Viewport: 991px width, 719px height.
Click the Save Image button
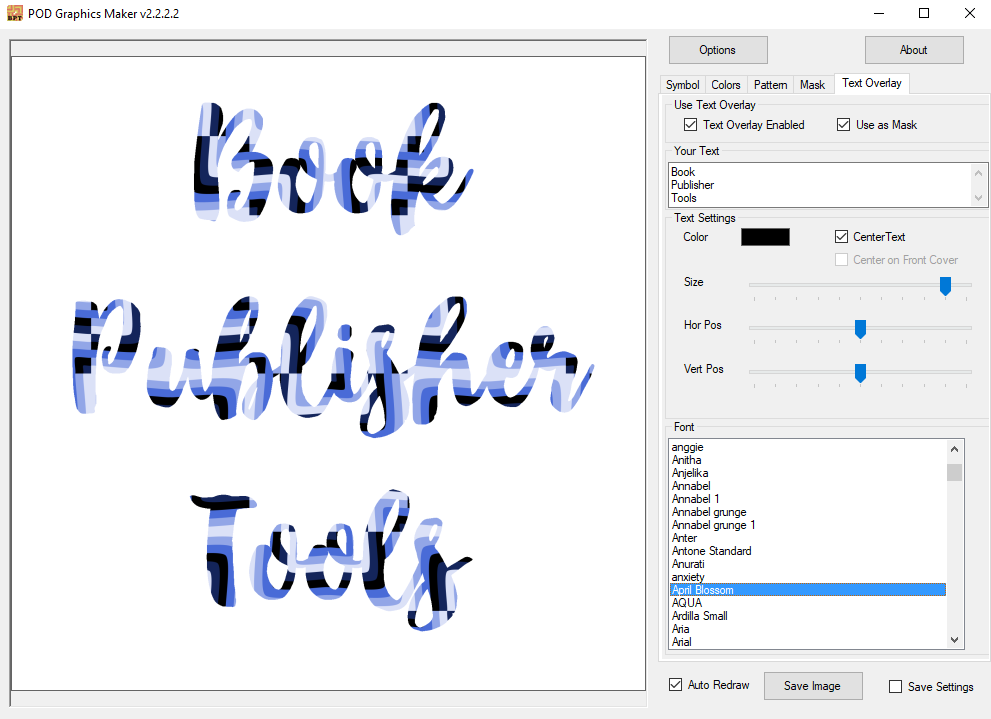(x=813, y=686)
